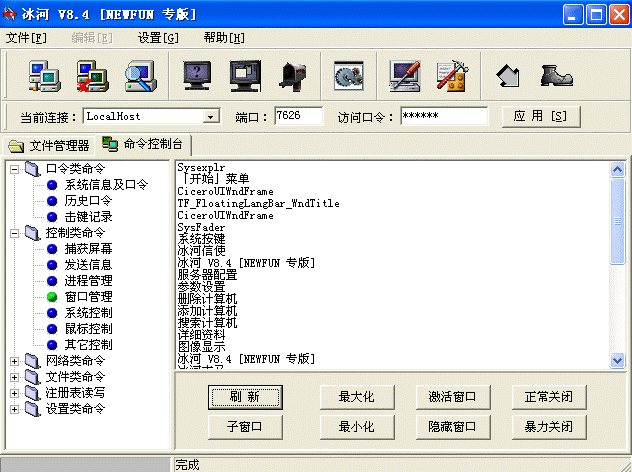Click the 隐藏窗口 button
The image size is (632, 472).
453,427
